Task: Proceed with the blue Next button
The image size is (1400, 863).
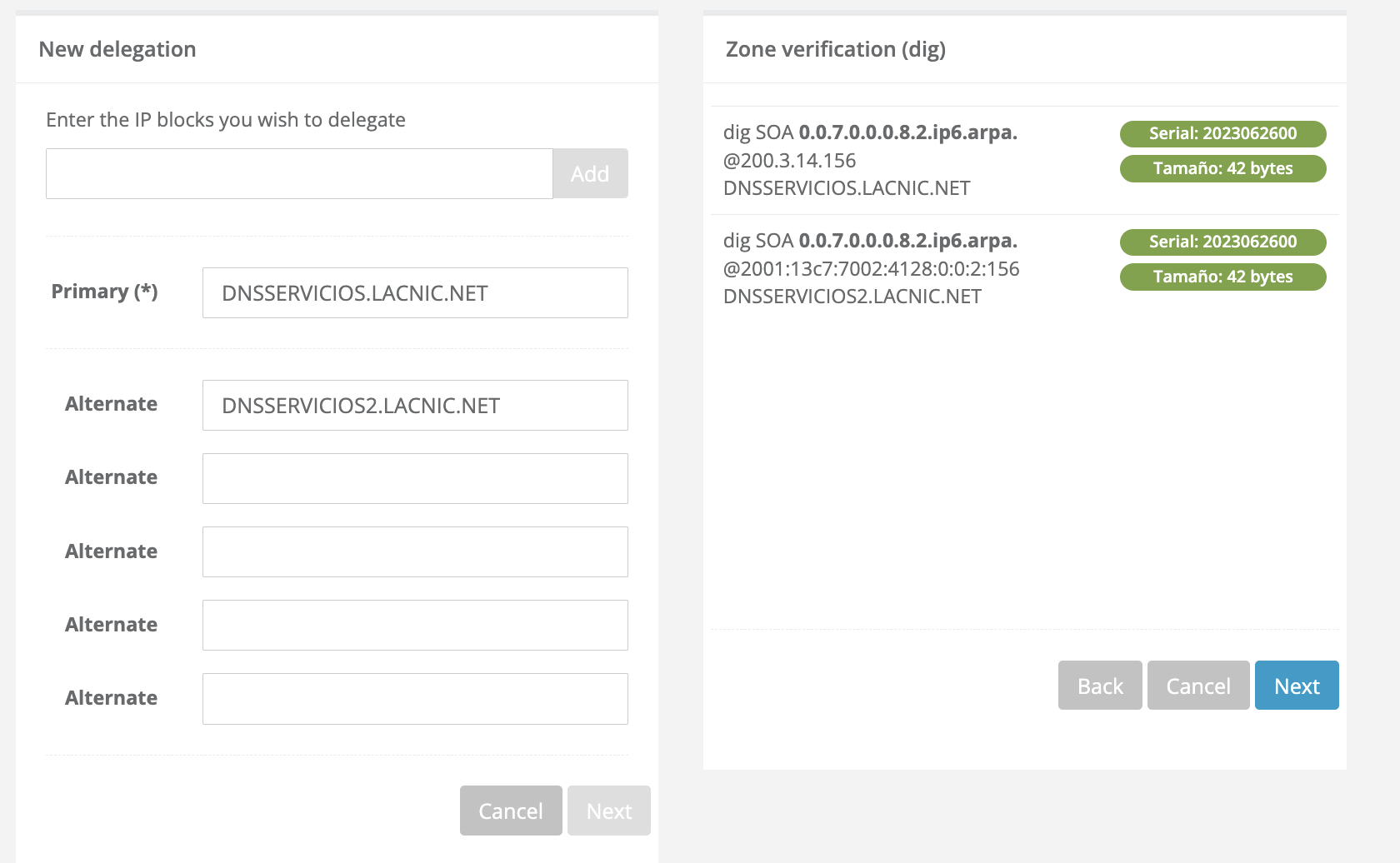Action: (1296, 686)
